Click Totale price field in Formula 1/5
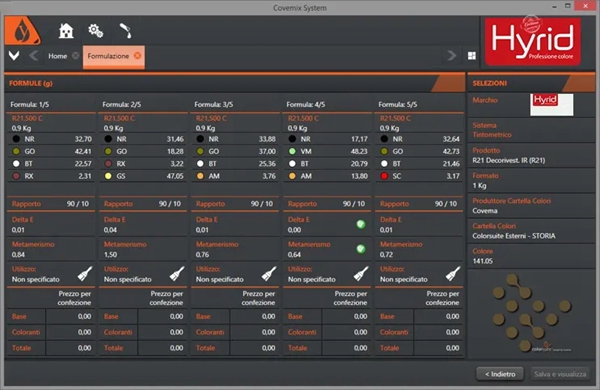The width and height of the screenshot is (600, 390). (70, 348)
